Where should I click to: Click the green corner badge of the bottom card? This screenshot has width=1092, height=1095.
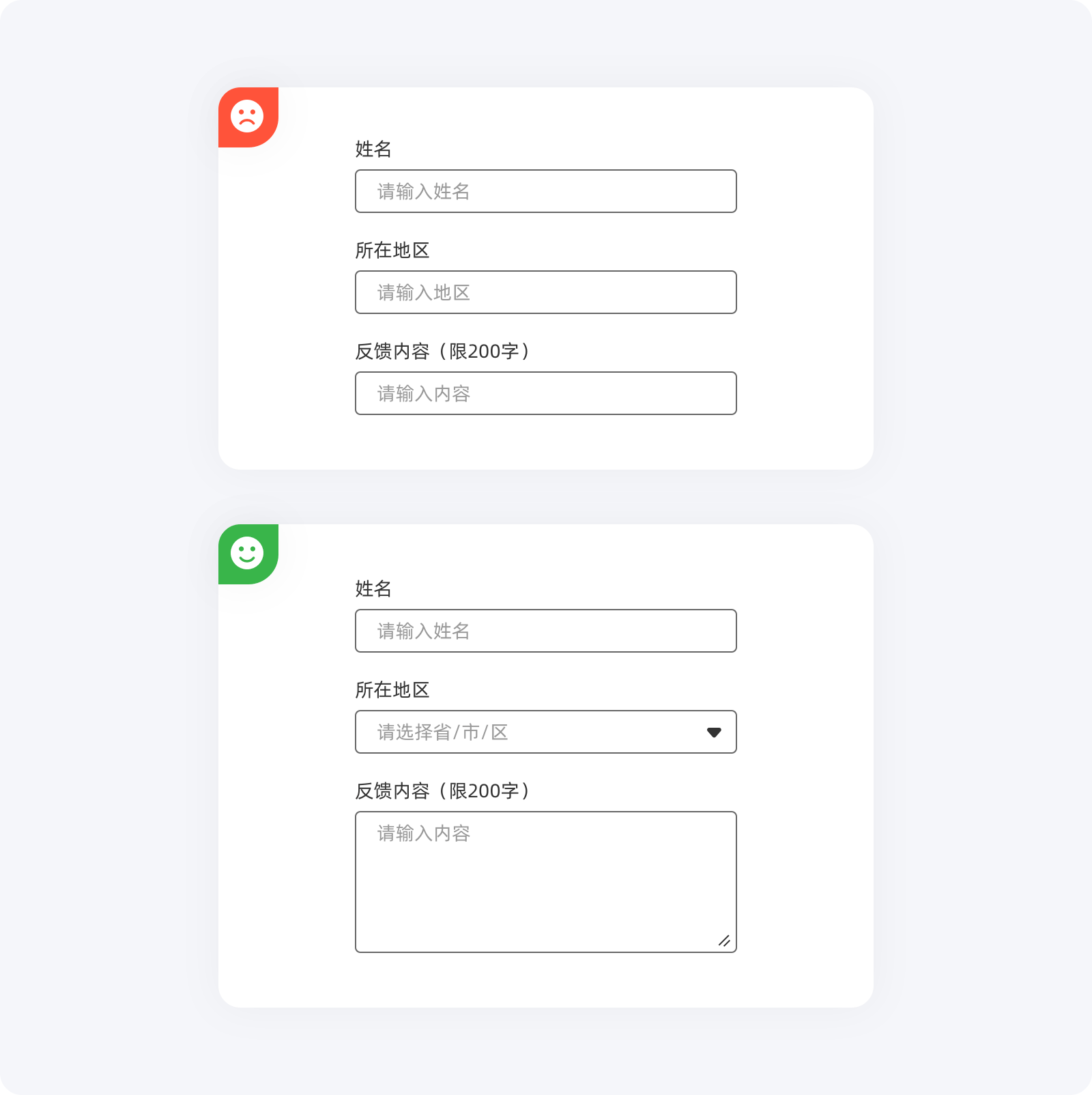click(248, 554)
